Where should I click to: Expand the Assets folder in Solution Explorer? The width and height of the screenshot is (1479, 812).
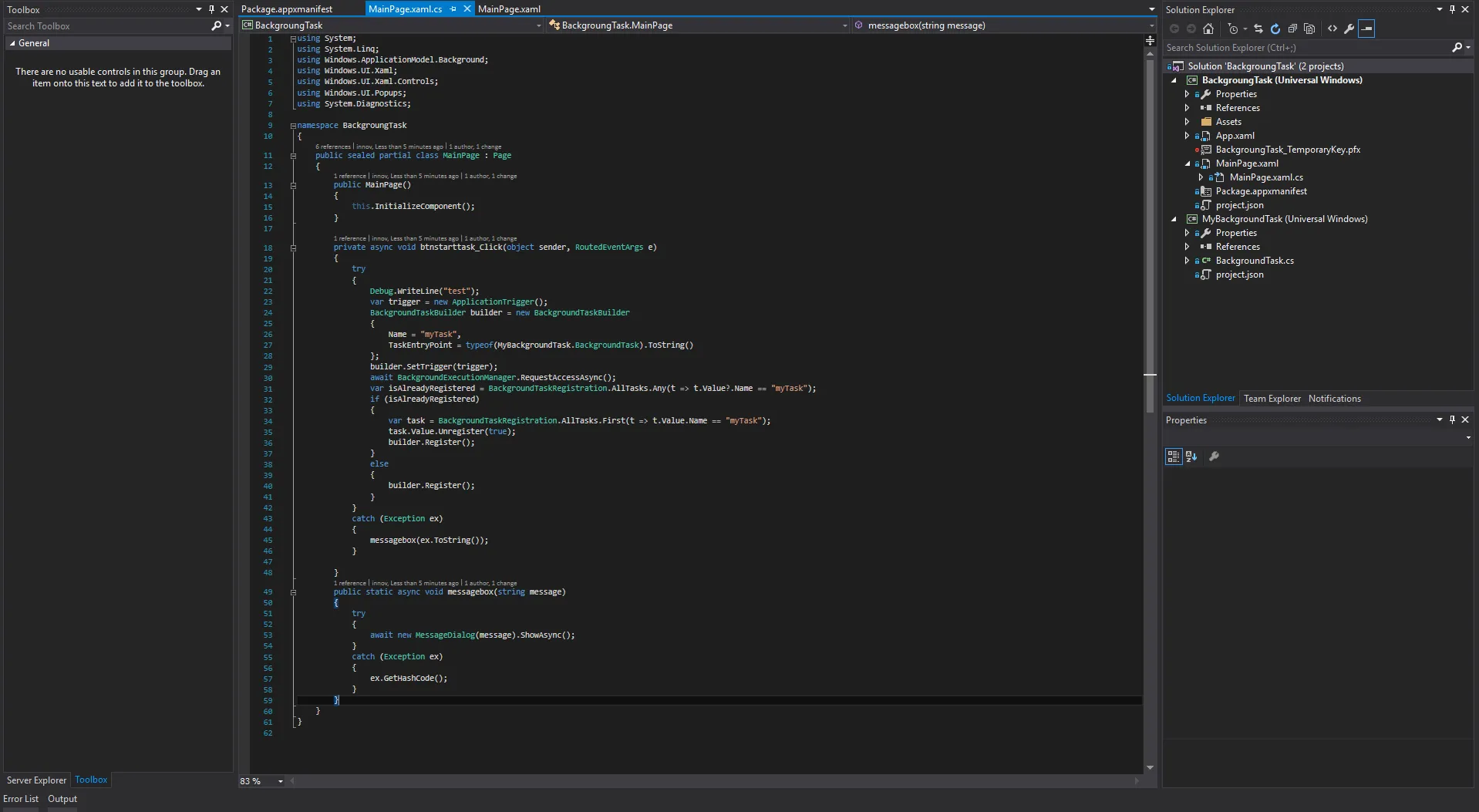(x=1188, y=122)
